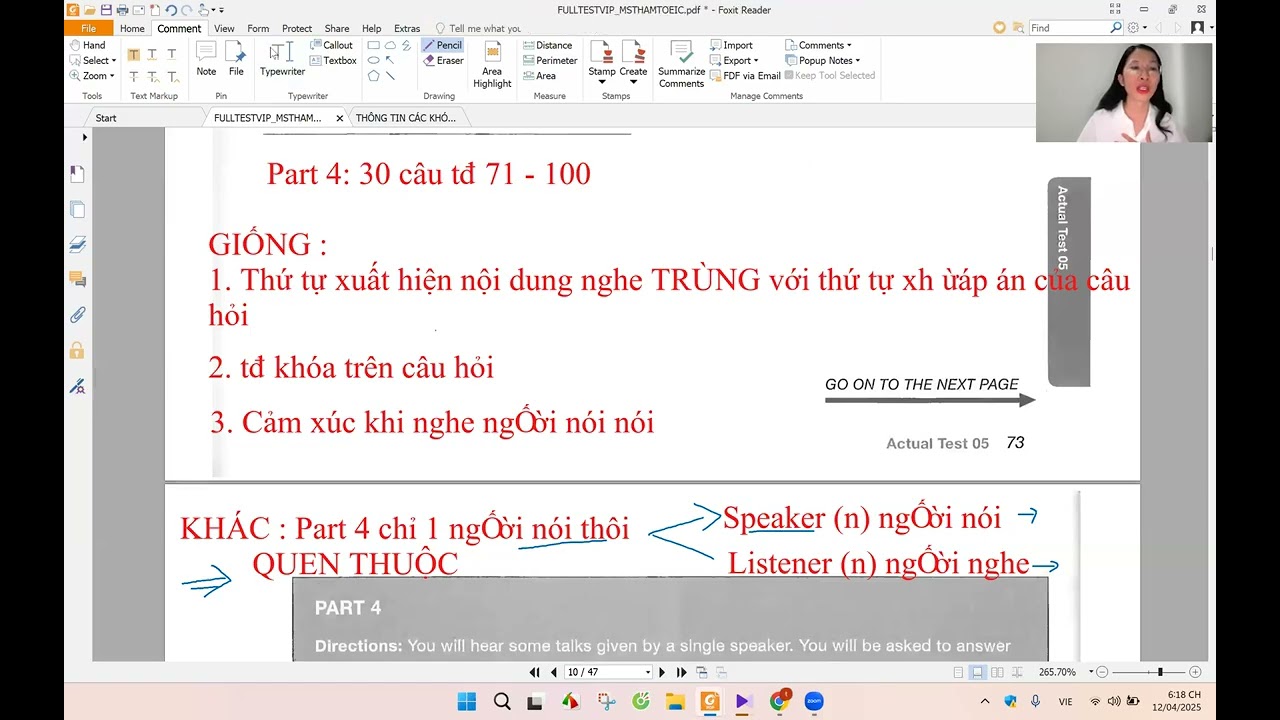Apply the Highlight text markup

tap(133, 54)
